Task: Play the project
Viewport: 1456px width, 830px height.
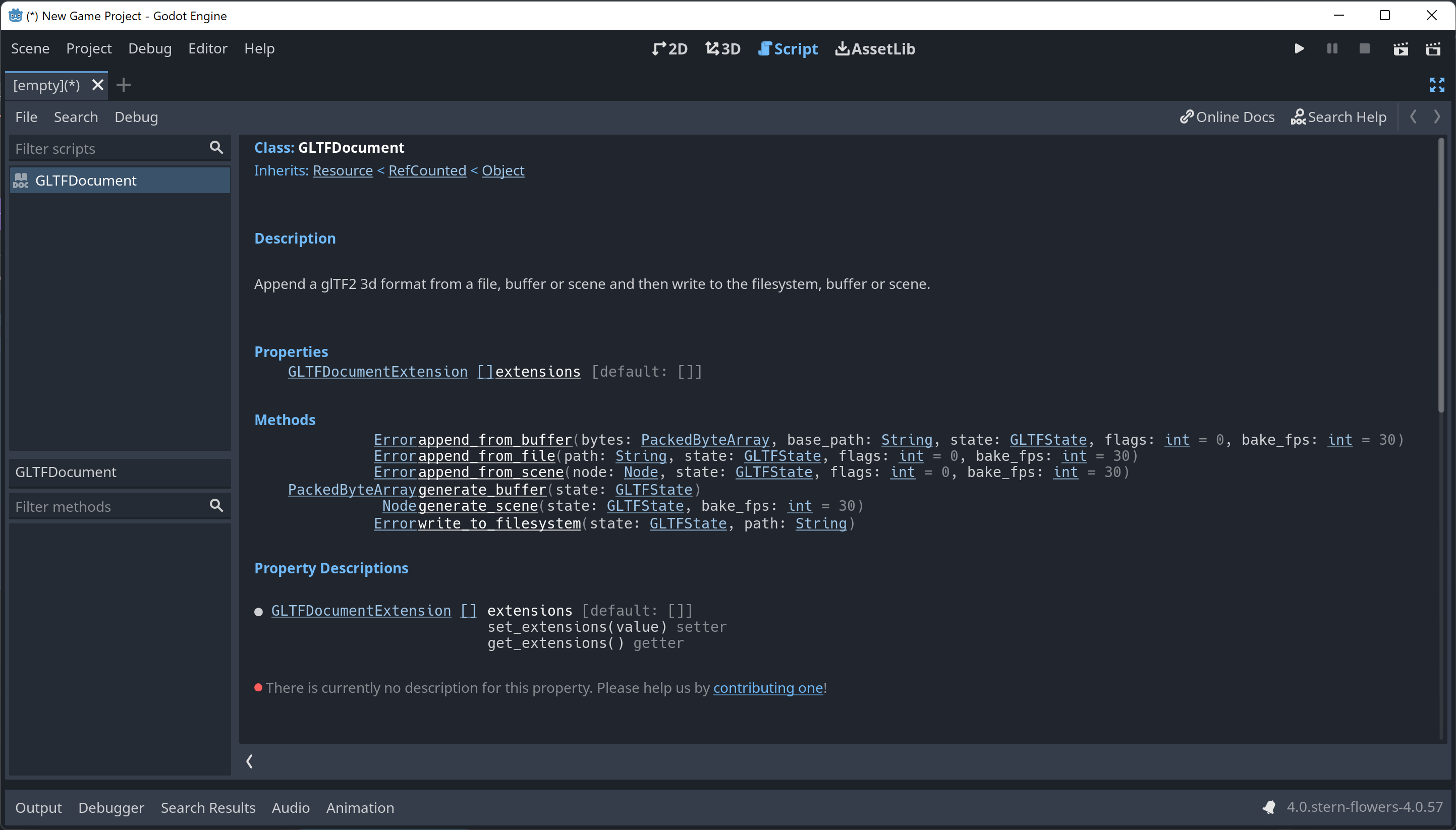Action: click(x=1300, y=48)
